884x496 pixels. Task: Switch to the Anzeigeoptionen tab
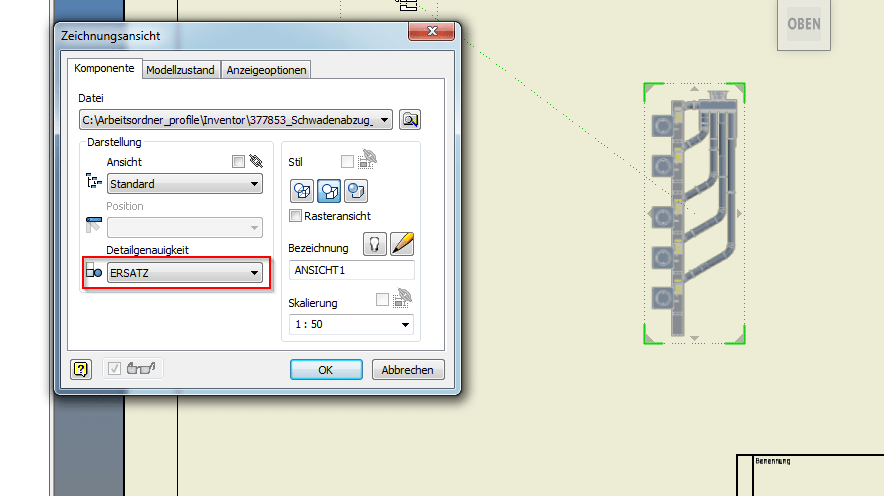coord(266,70)
